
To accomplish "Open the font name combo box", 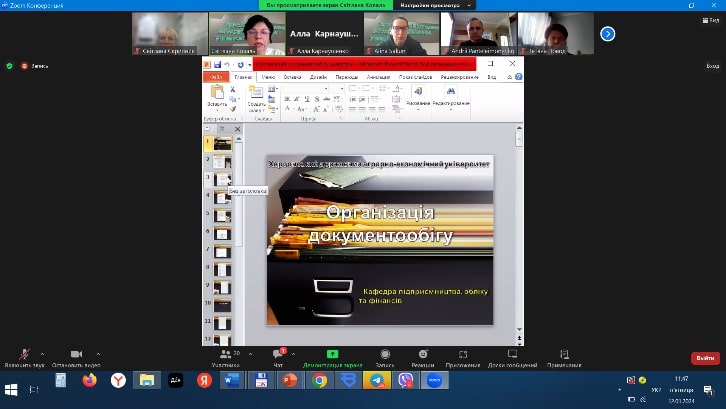I will 306,88.
